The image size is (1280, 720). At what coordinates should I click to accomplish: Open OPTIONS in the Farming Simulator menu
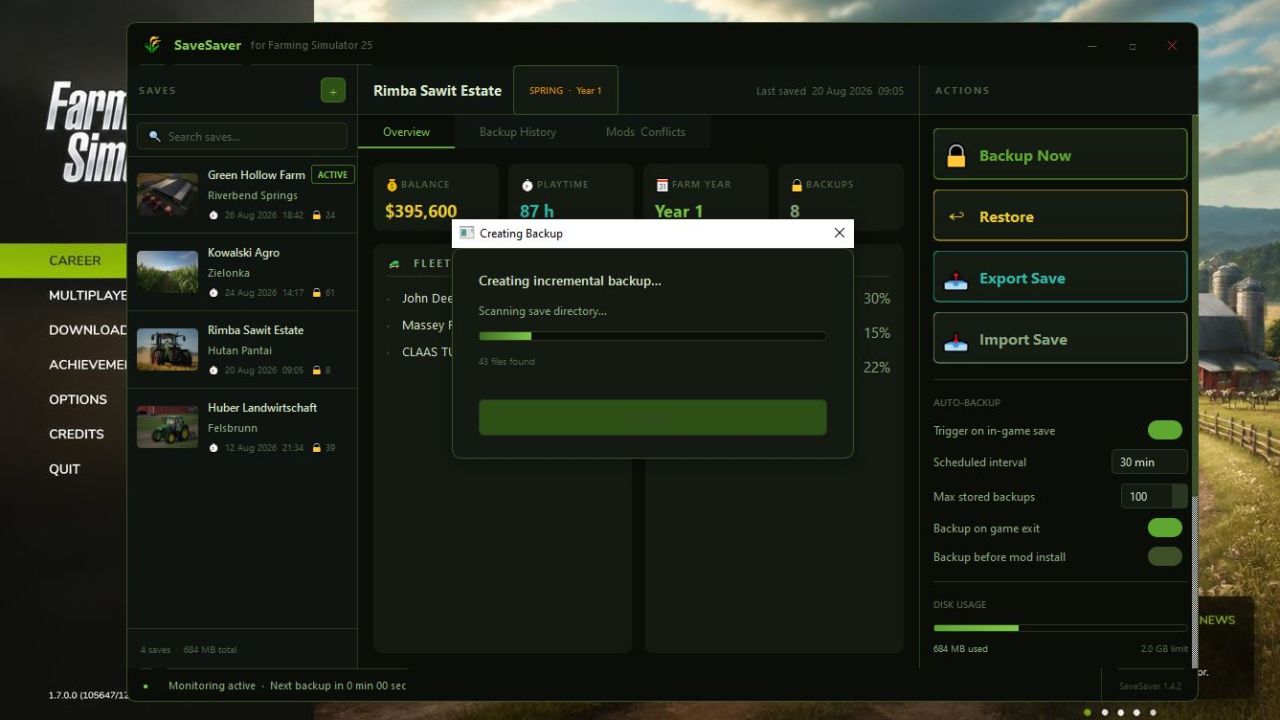pyautogui.click(x=78, y=399)
